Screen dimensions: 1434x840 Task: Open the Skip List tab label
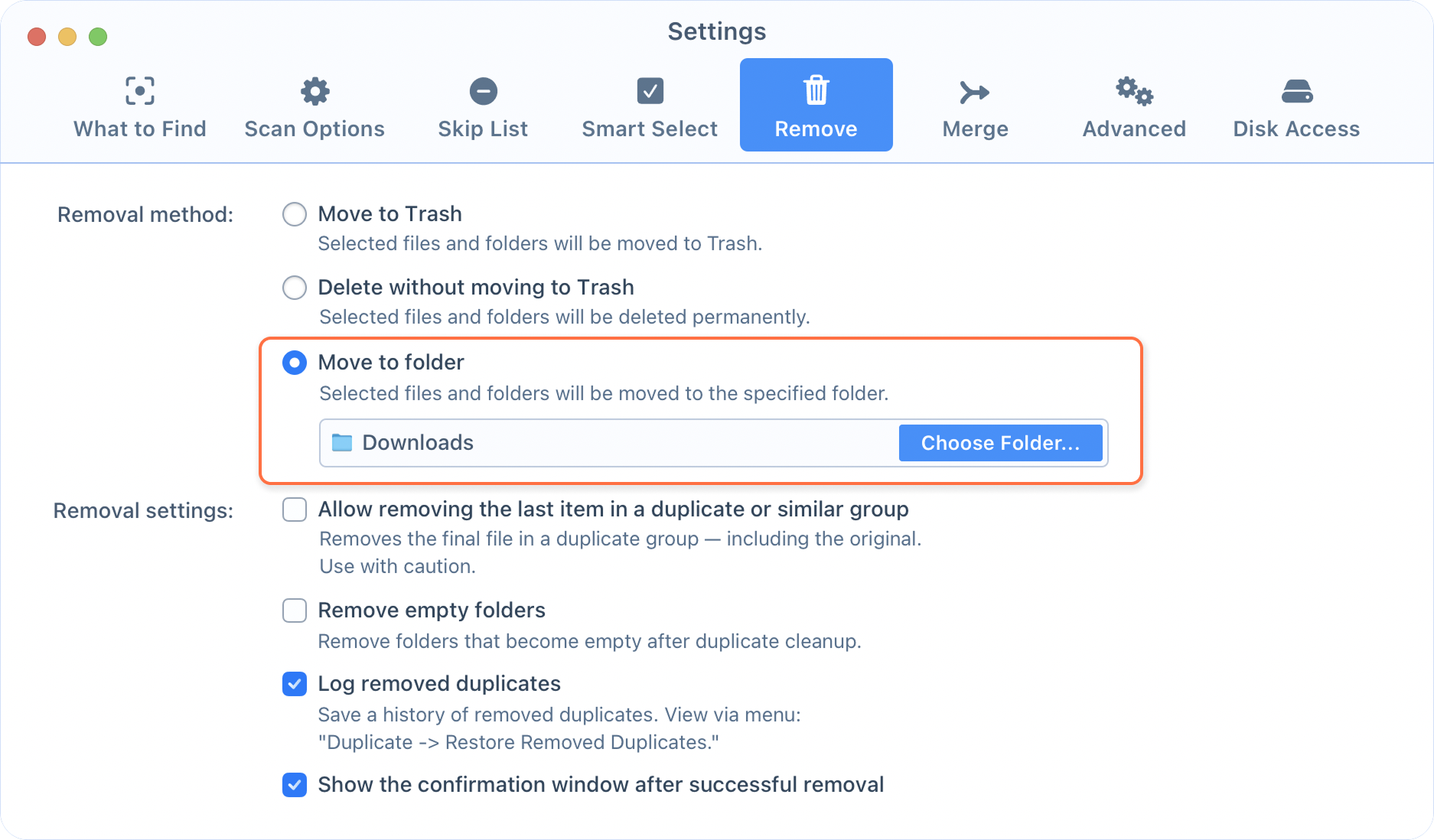point(483,129)
